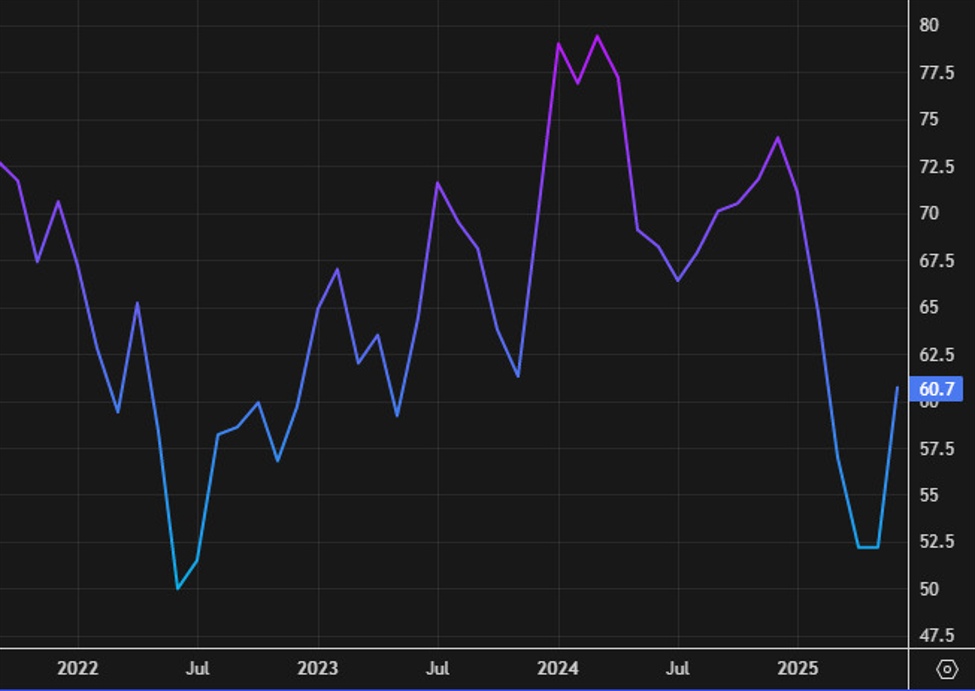Click the 2022 label on time axis
This screenshot has width=975, height=691.
point(78,668)
